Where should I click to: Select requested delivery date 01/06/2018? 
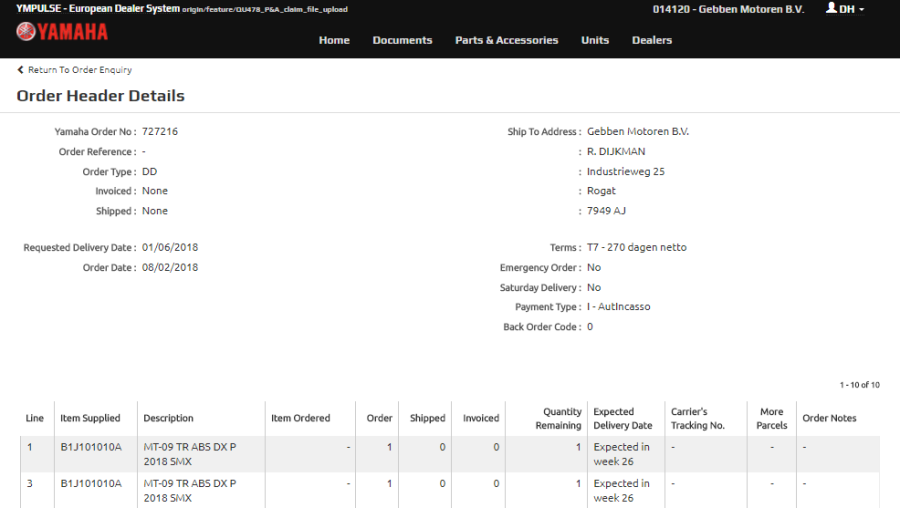pos(170,247)
